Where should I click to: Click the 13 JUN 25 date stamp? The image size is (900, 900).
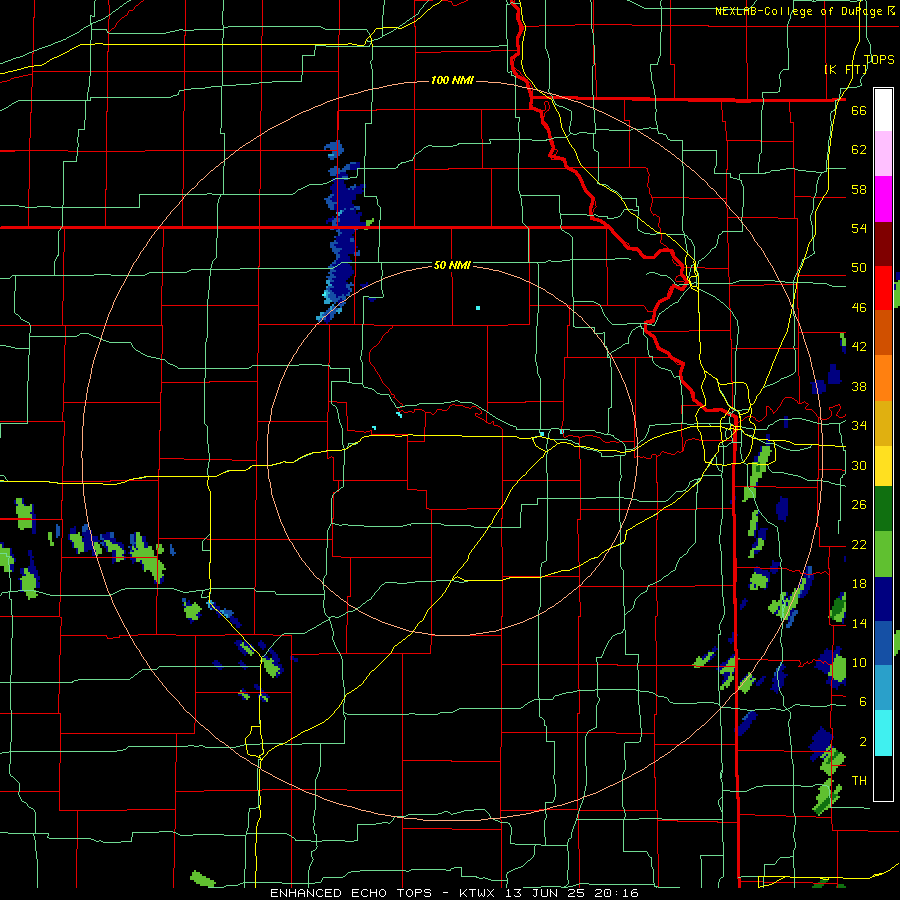(546, 893)
